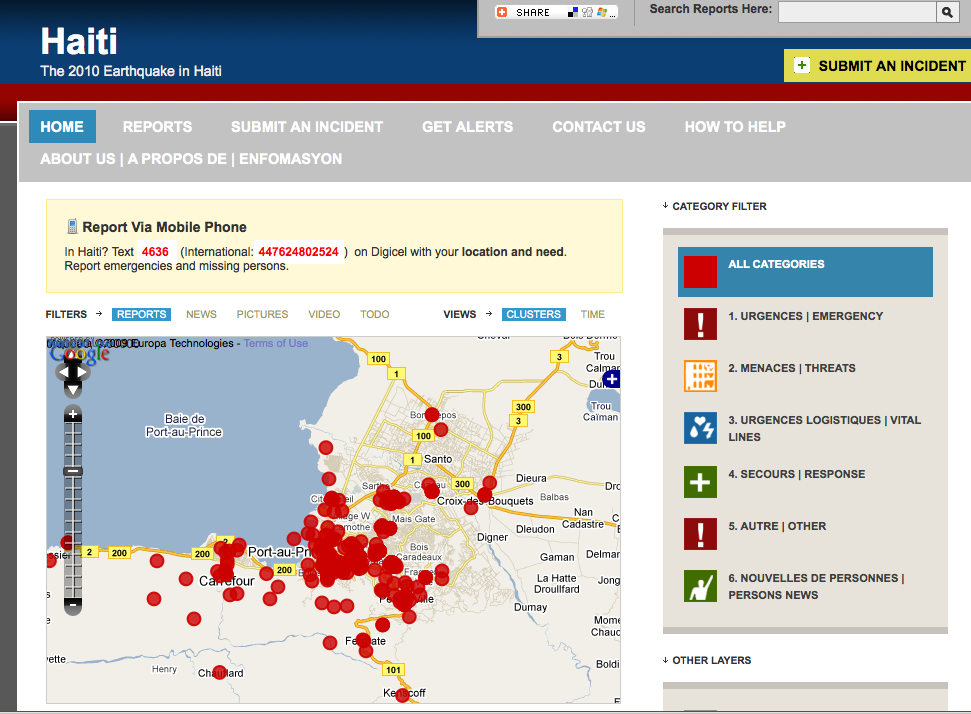Click the yellow Submit an Incident button

[x=880, y=66]
